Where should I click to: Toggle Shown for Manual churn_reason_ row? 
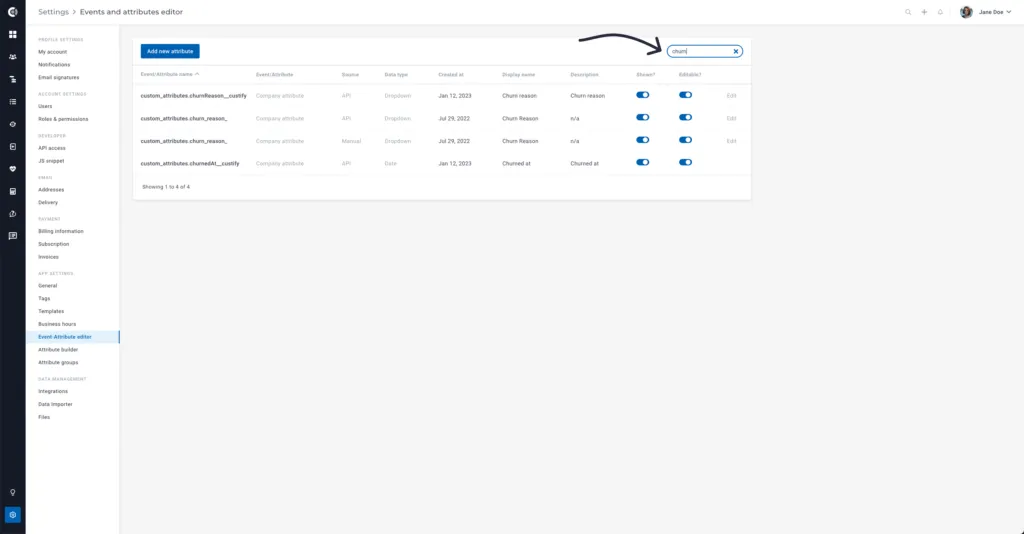(643, 140)
